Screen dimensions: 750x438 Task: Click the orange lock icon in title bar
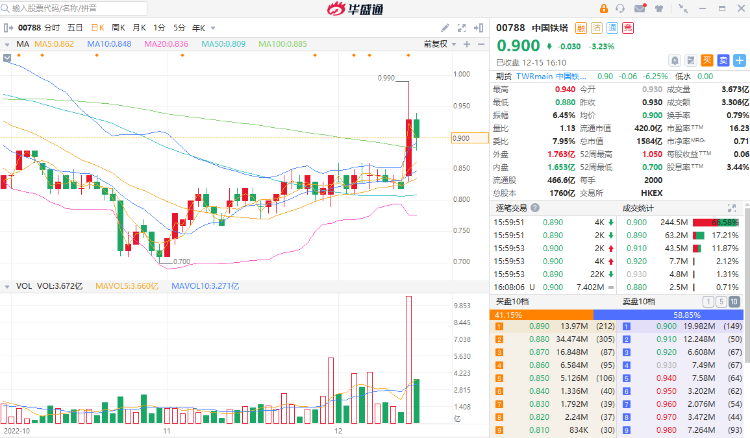604,8
